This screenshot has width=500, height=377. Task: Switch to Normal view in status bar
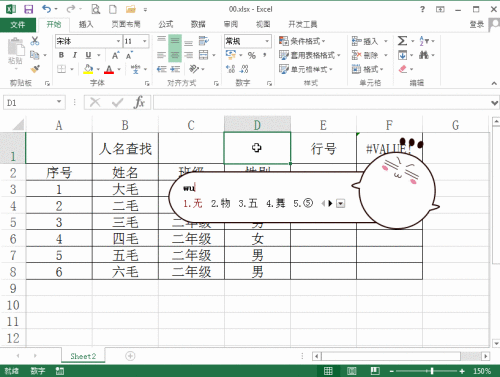coord(328,371)
